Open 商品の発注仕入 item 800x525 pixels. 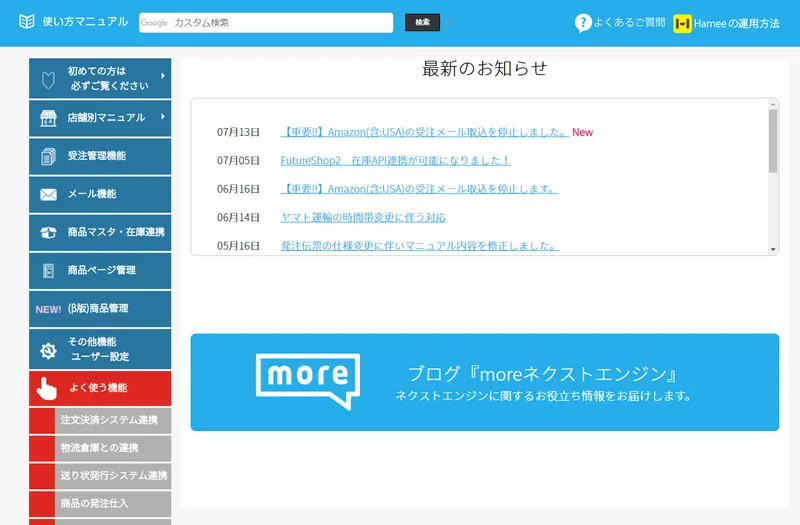click(x=100, y=504)
